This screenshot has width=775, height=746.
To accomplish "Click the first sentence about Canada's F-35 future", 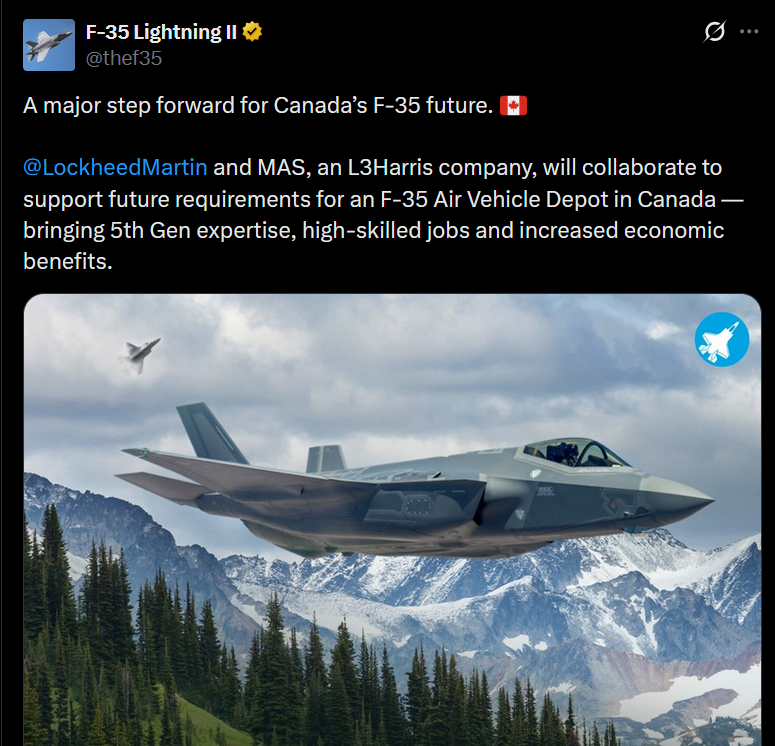I will click(x=258, y=105).
